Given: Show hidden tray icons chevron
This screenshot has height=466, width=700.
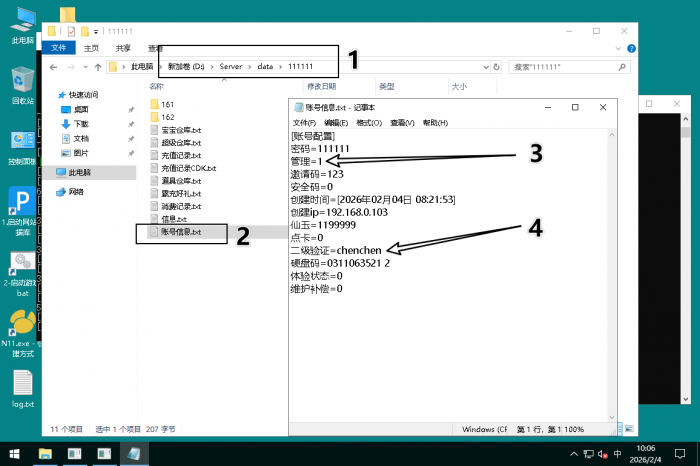Looking at the screenshot, I should tap(574, 454).
